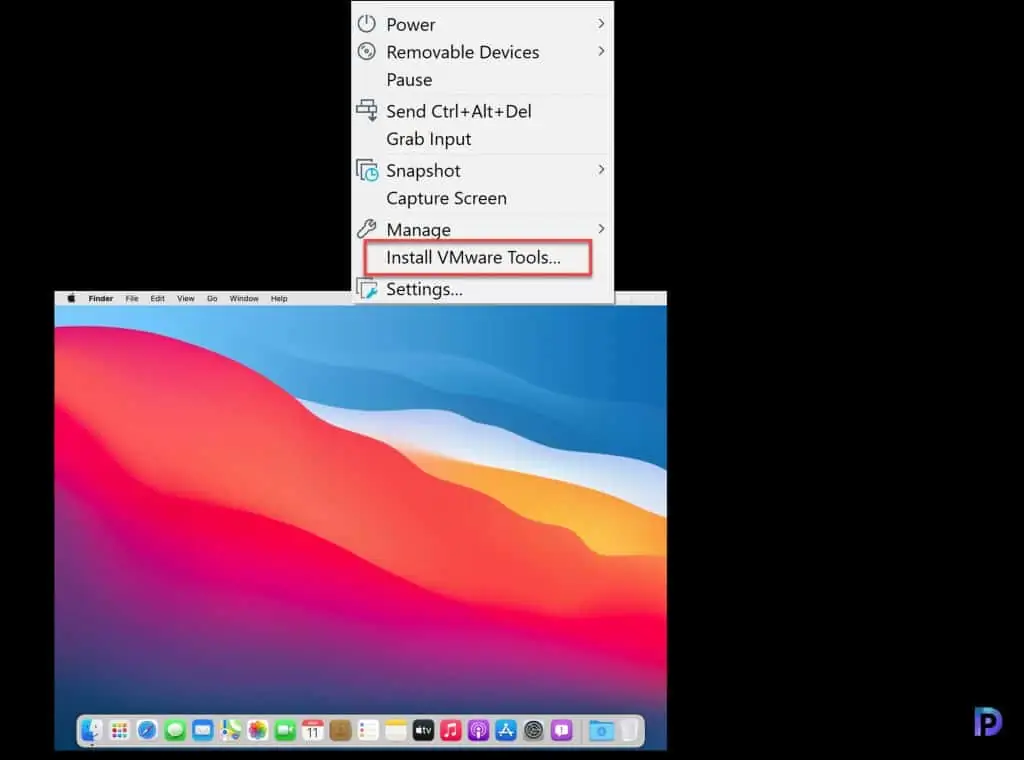
Task: Open Messages app in Dock
Action: 175,731
